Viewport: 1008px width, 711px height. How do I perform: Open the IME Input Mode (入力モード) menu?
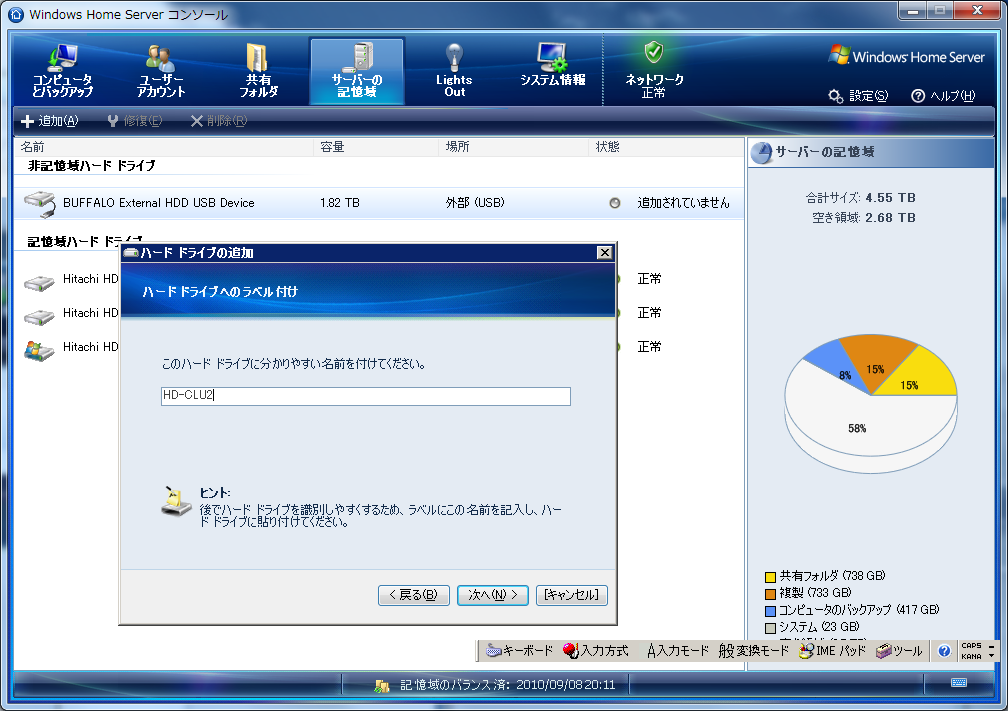coord(678,651)
